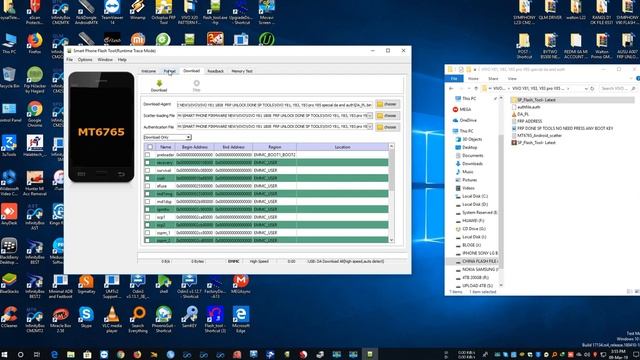Screen dimensions: 640x360
Task: Open Task View on the taskbar
Action: tap(37, 355)
